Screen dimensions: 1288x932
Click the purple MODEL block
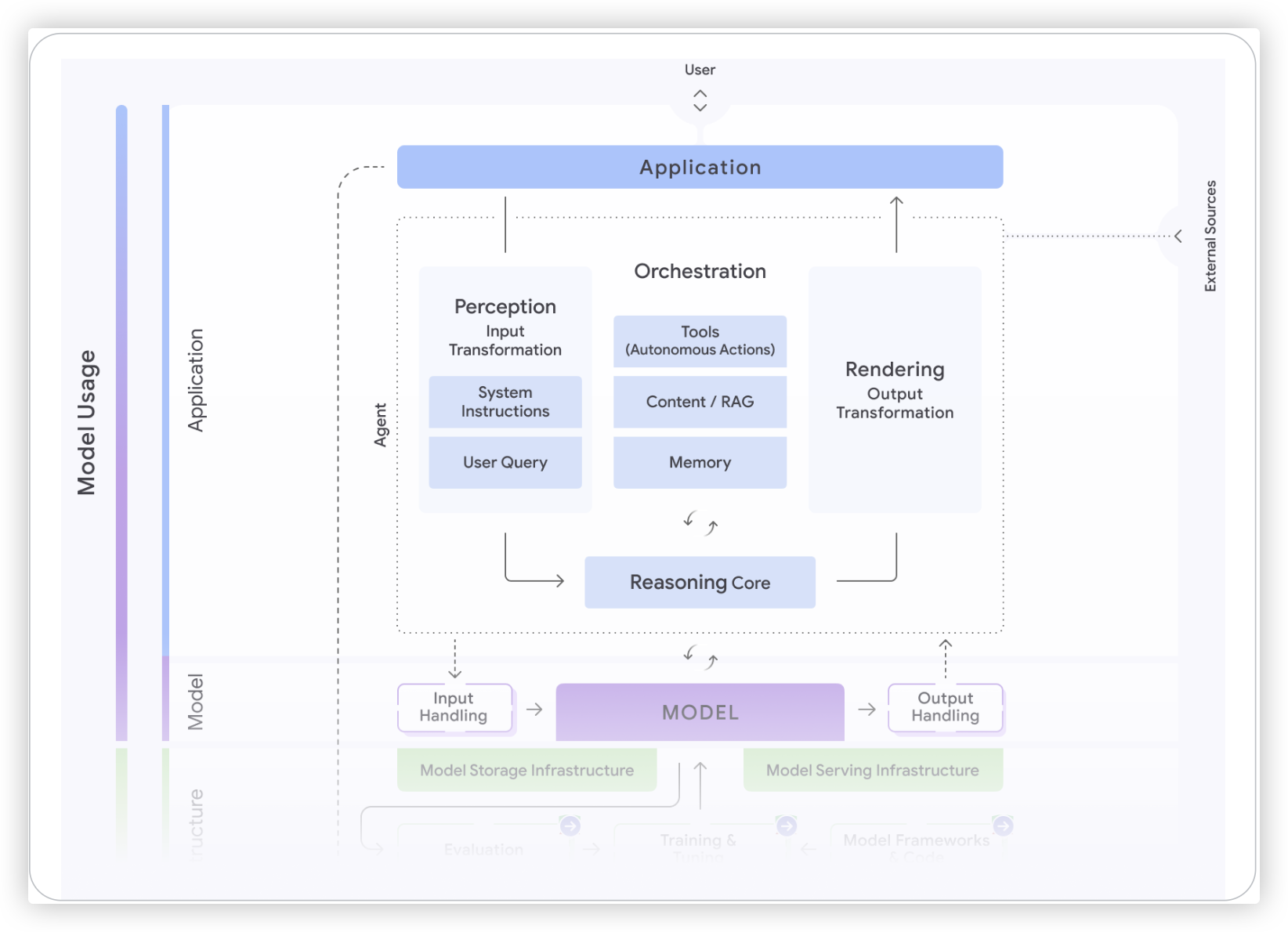coord(700,712)
